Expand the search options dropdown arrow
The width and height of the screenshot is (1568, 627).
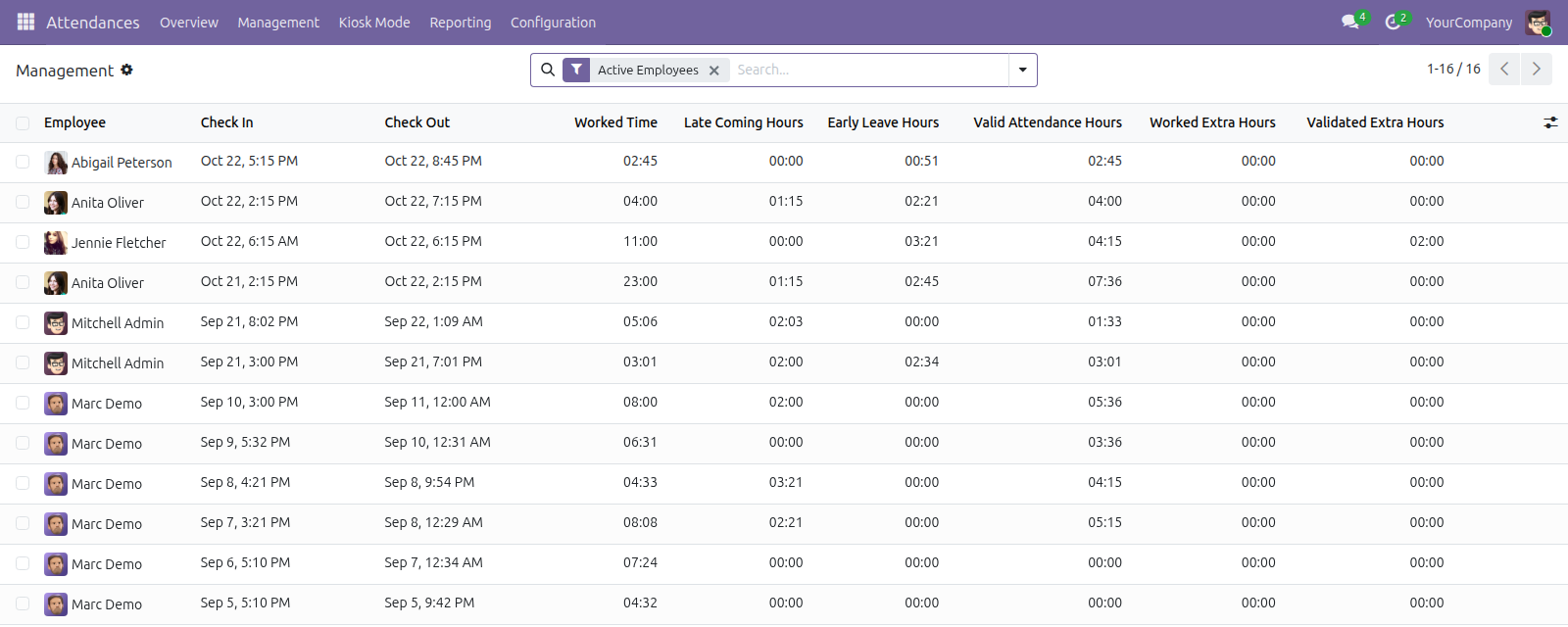(x=1022, y=70)
